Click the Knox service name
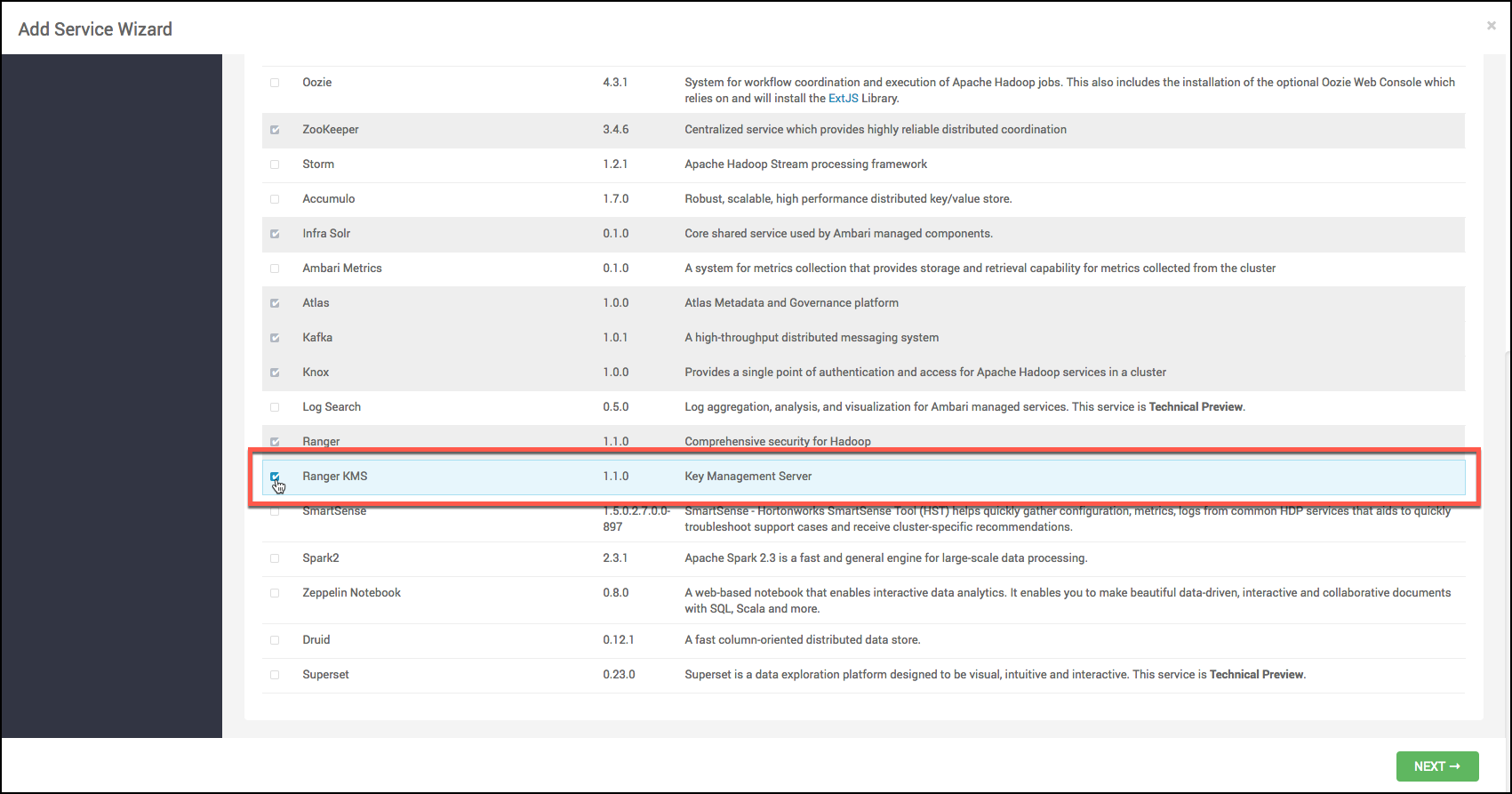1512x794 pixels. tap(316, 372)
